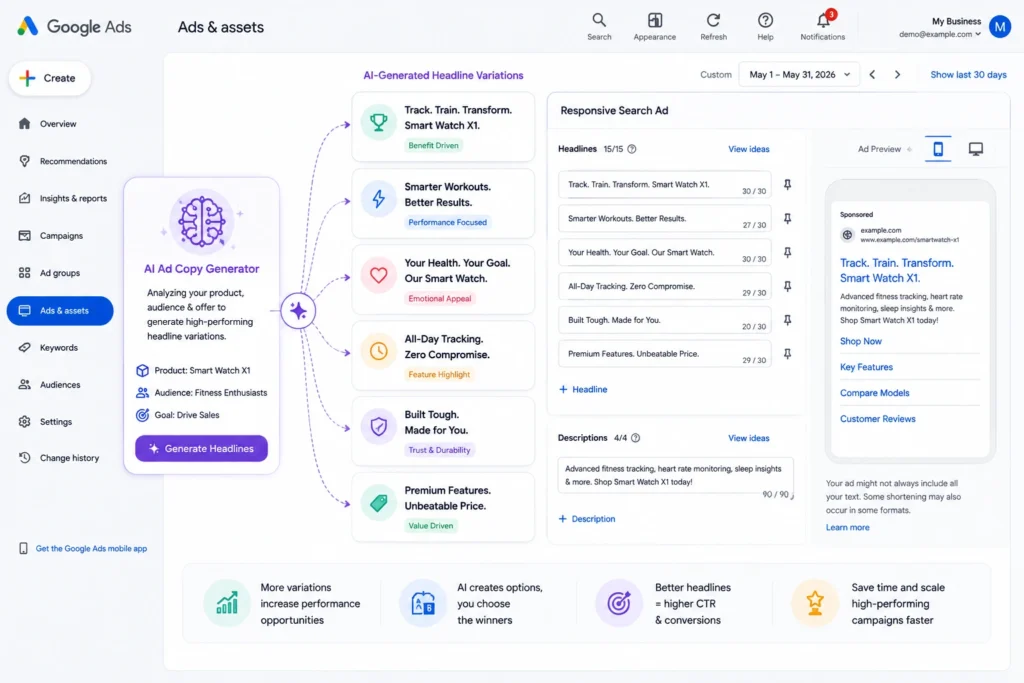Image resolution: width=1024 pixels, height=683 pixels.
Task: Select Ads & assets in sidebar
Action: (60, 311)
